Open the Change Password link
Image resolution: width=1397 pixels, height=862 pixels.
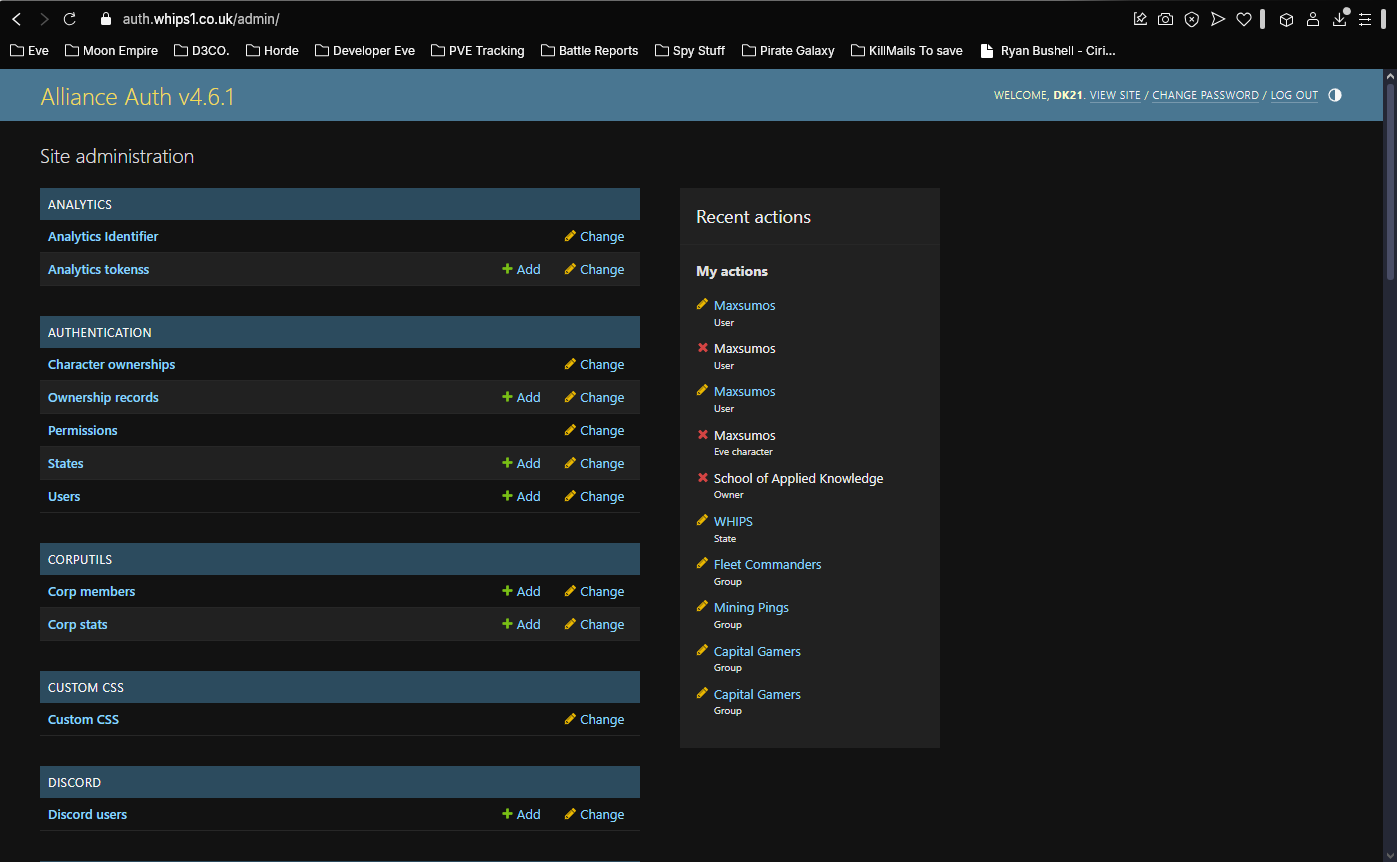coord(1205,95)
